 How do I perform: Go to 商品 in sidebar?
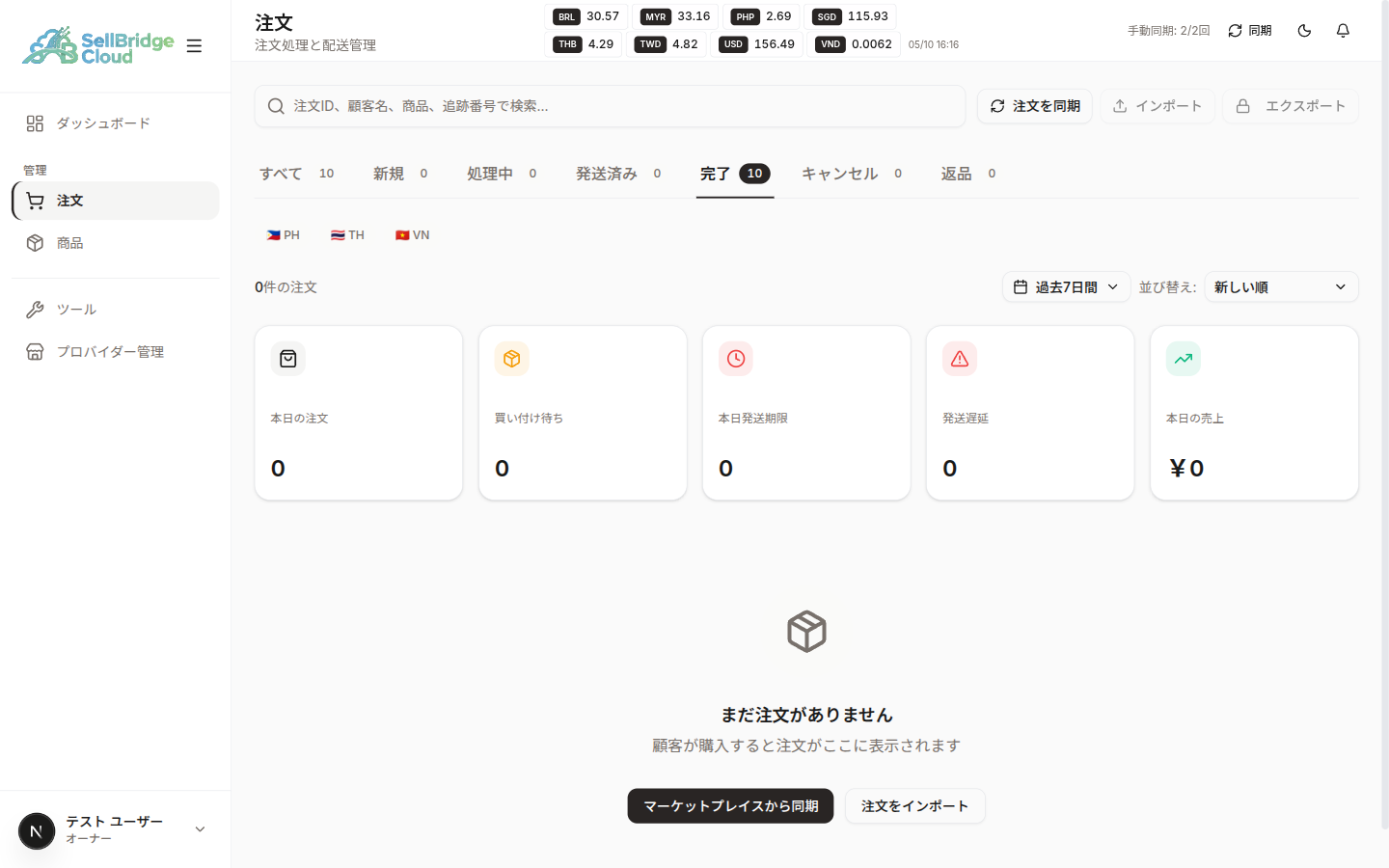tap(116, 243)
